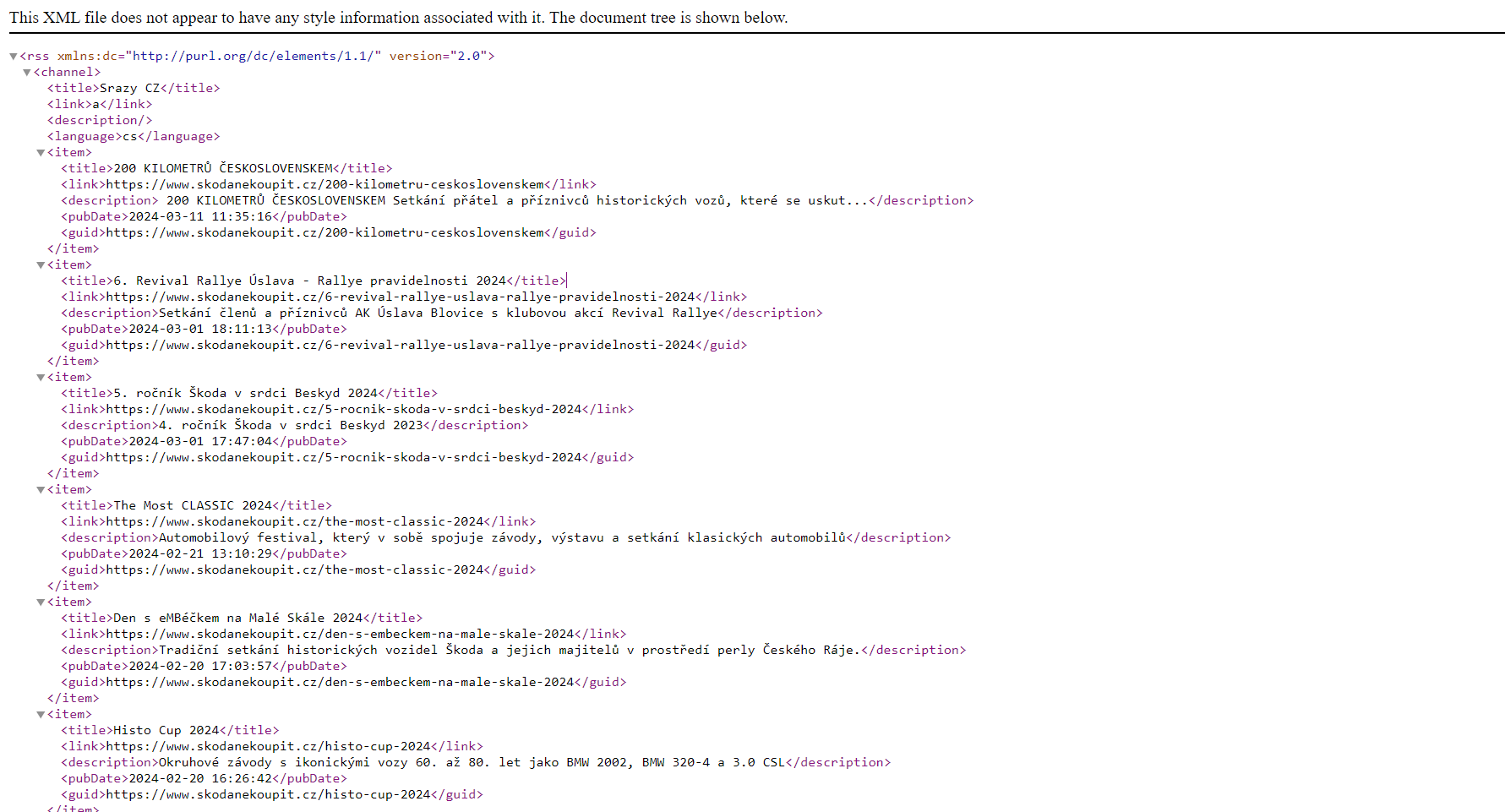Click guid line for the-most-classic-2024
Viewport: 1505px width, 812px height.
click(298, 569)
